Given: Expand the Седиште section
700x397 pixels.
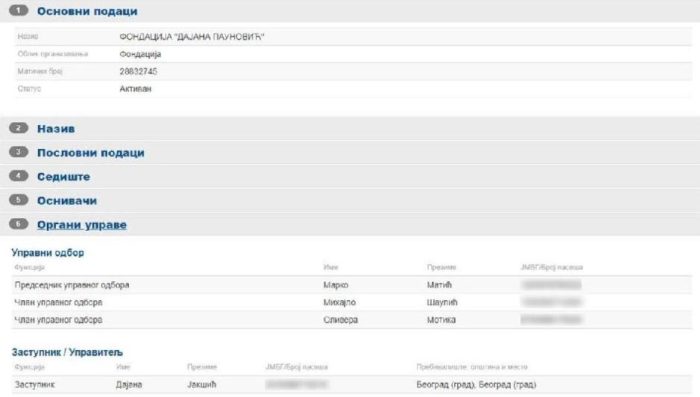Looking at the screenshot, I should point(63,177).
